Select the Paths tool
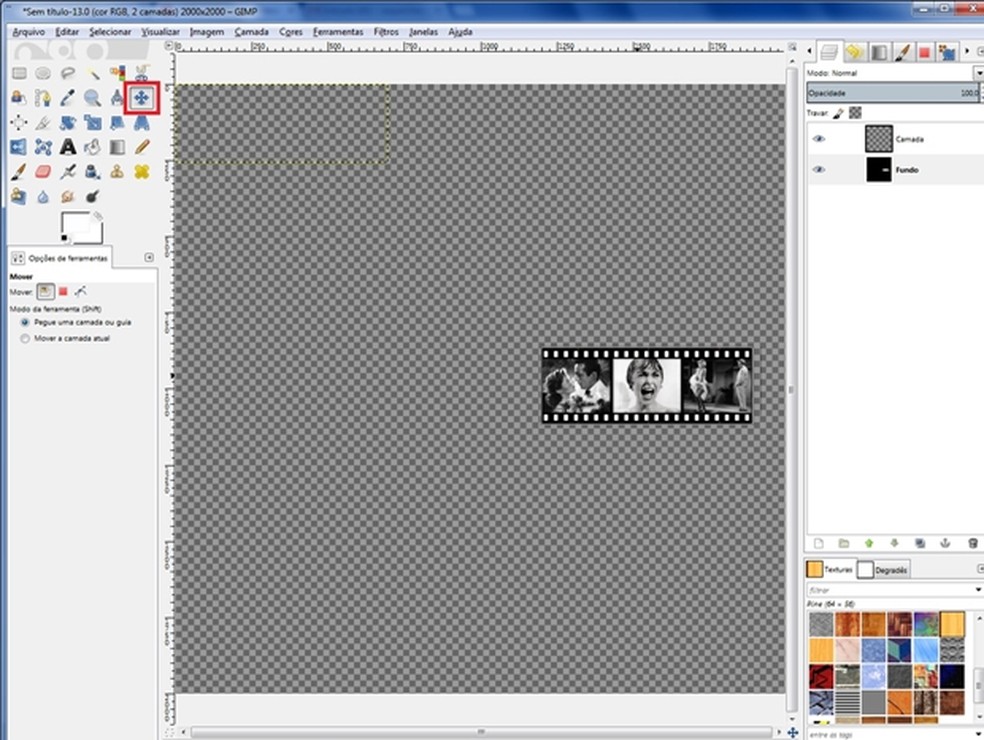Screen dimensions: 984x740 point(43,98)
